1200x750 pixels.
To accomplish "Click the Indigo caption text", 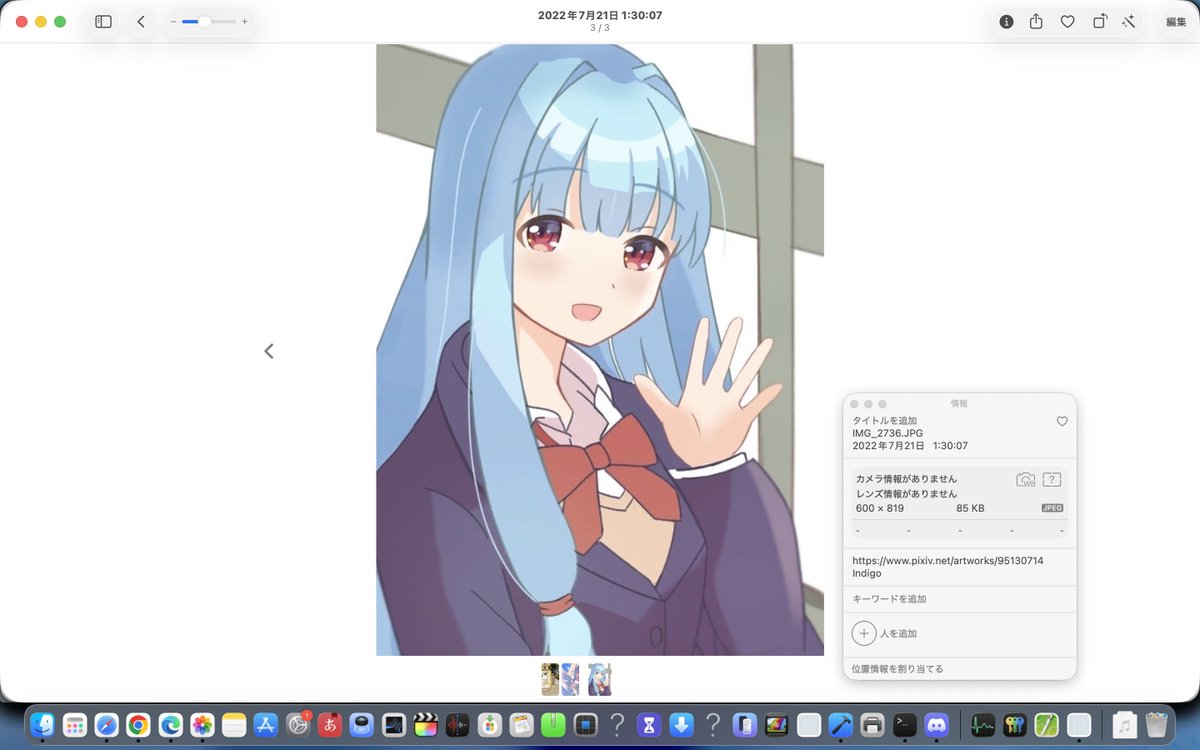I will tap(867, 574).
